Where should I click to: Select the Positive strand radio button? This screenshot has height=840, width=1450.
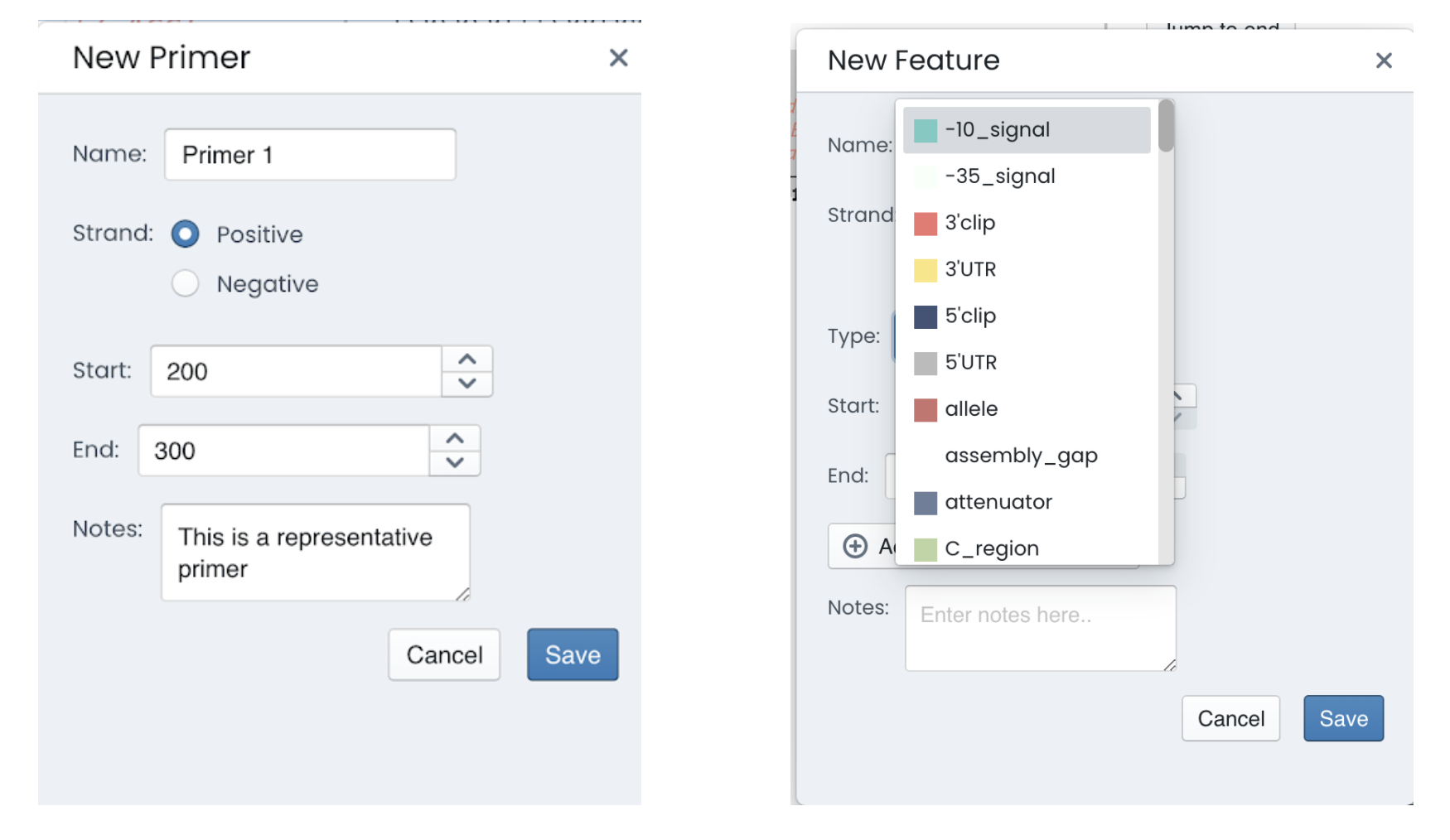[186, 234]
